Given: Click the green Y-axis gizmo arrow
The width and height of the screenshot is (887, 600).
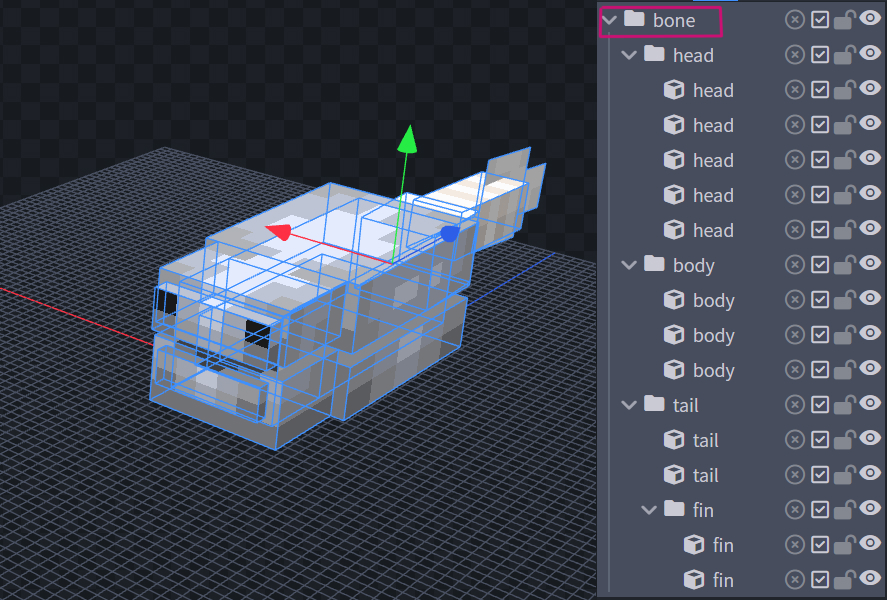Looking at the screenshot, I should click(x=407, y=140).
